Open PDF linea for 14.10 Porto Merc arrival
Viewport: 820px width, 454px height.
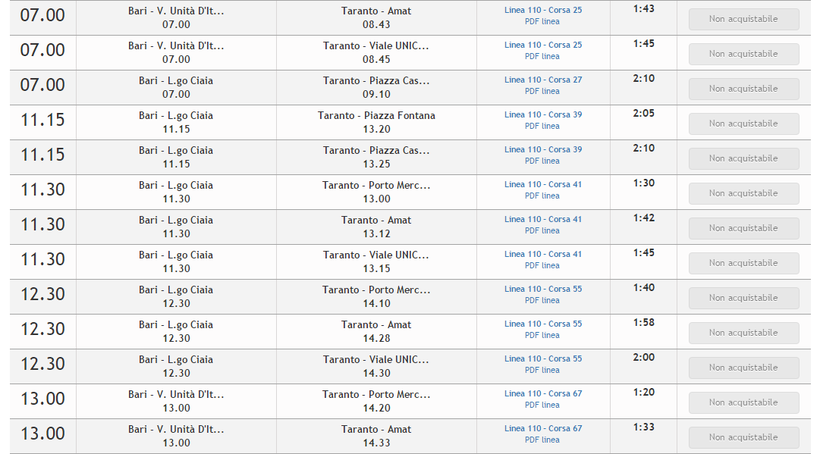click(x=542, y=300)
